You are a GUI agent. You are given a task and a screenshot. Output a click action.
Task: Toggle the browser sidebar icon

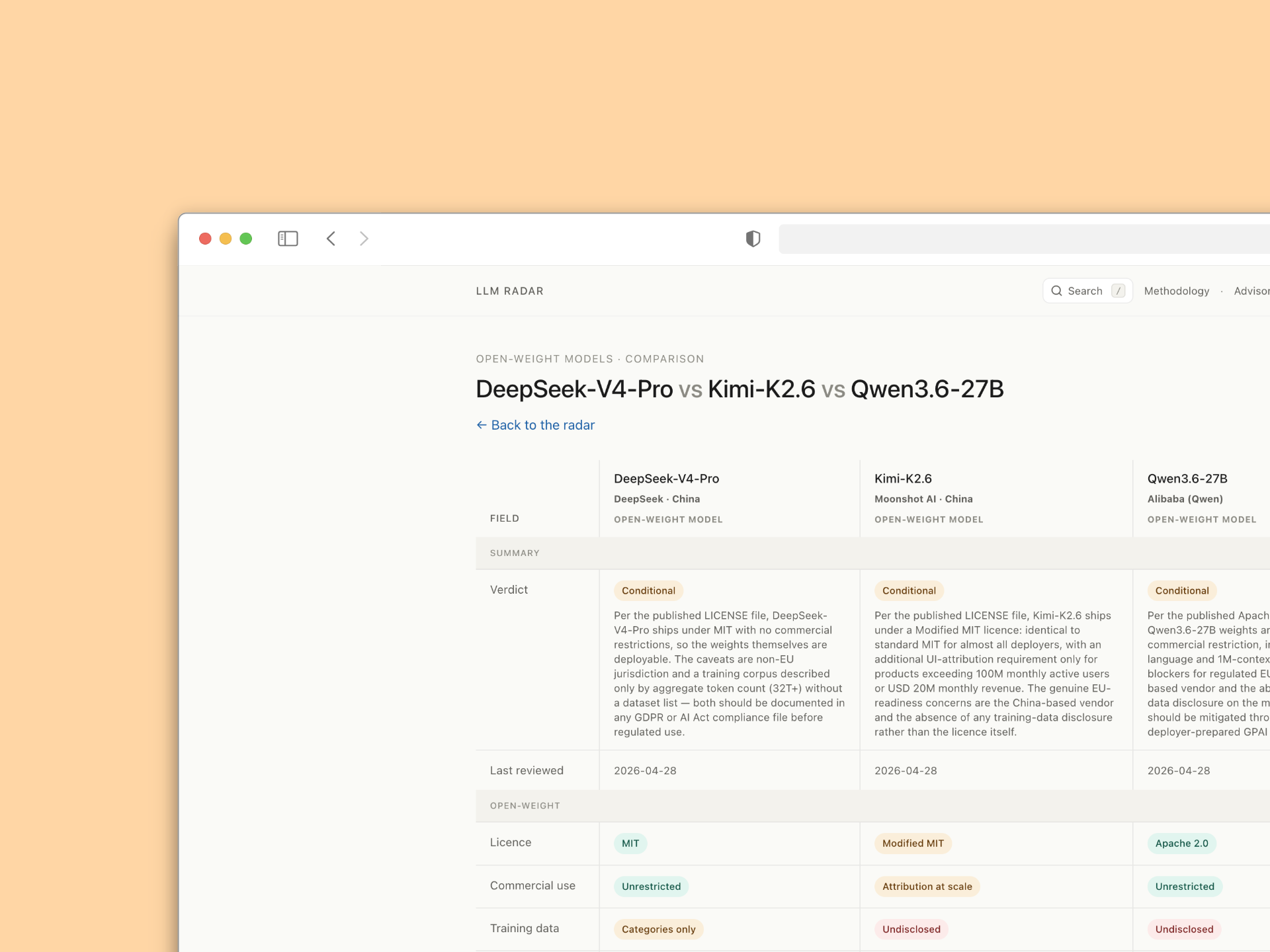point(288,239)
